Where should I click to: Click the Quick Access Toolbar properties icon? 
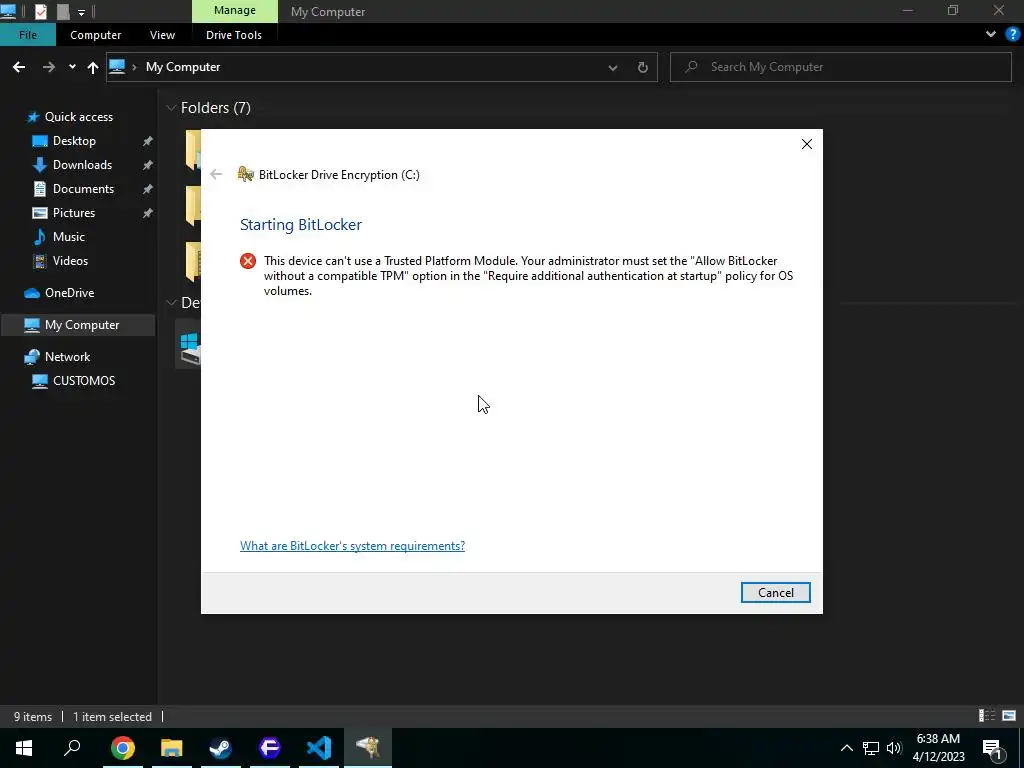[40, 11]
